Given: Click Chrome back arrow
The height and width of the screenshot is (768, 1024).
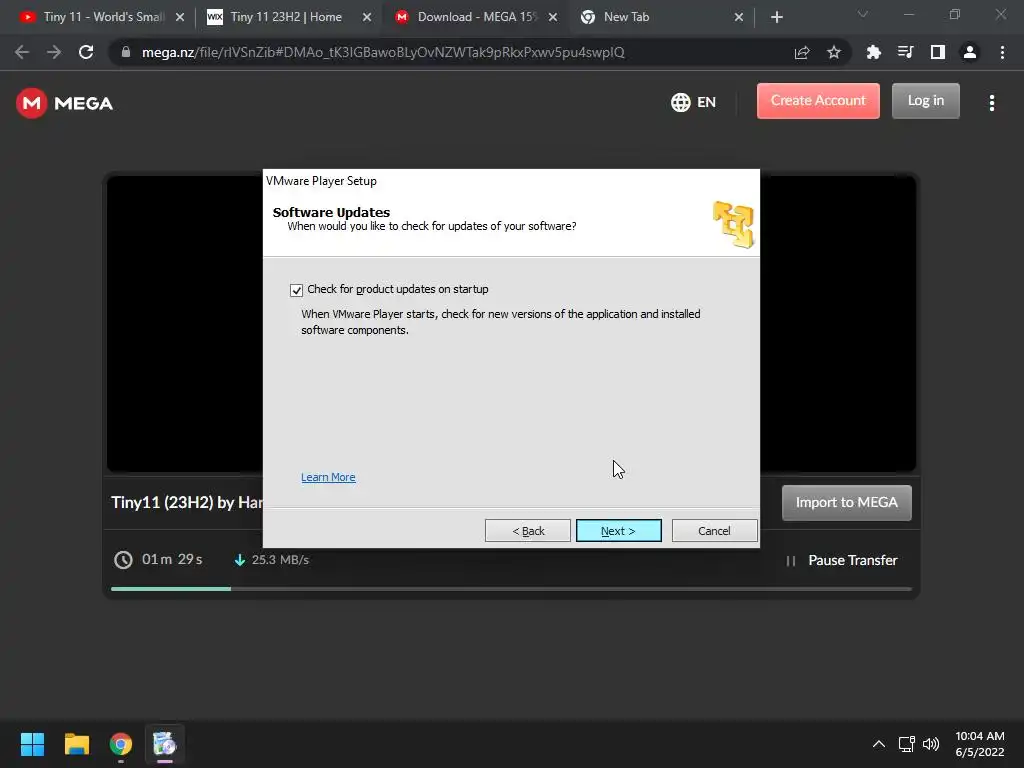Looking at the screenshot, I should tap(22, 52).
